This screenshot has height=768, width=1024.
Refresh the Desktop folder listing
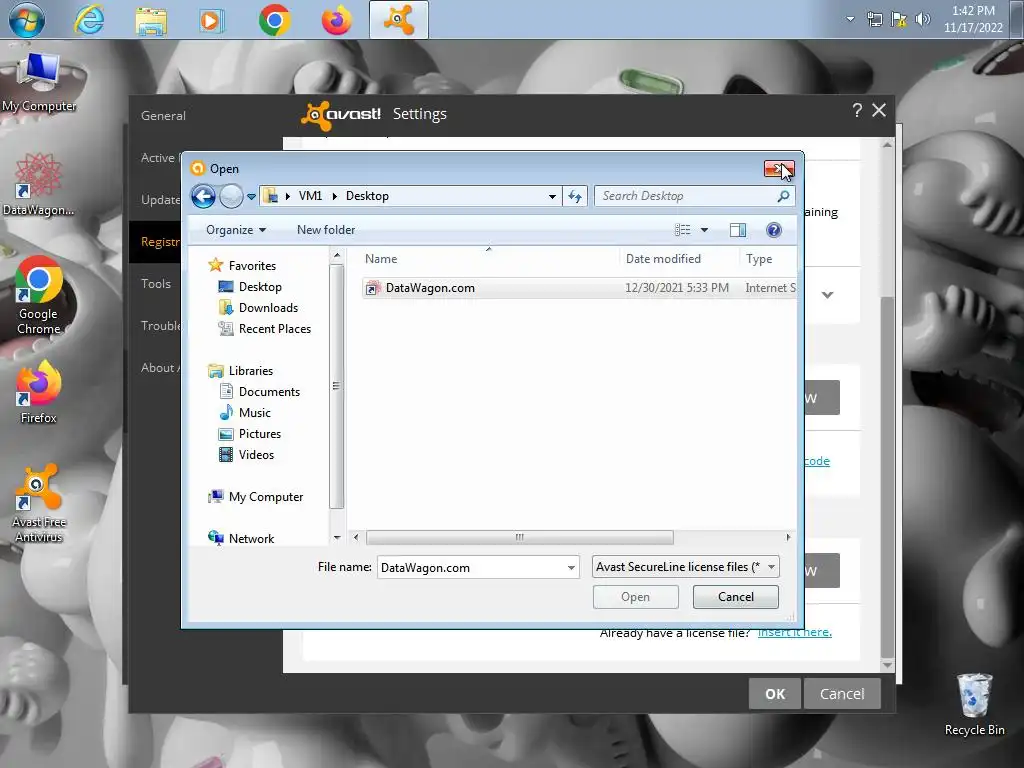point(575,196)
